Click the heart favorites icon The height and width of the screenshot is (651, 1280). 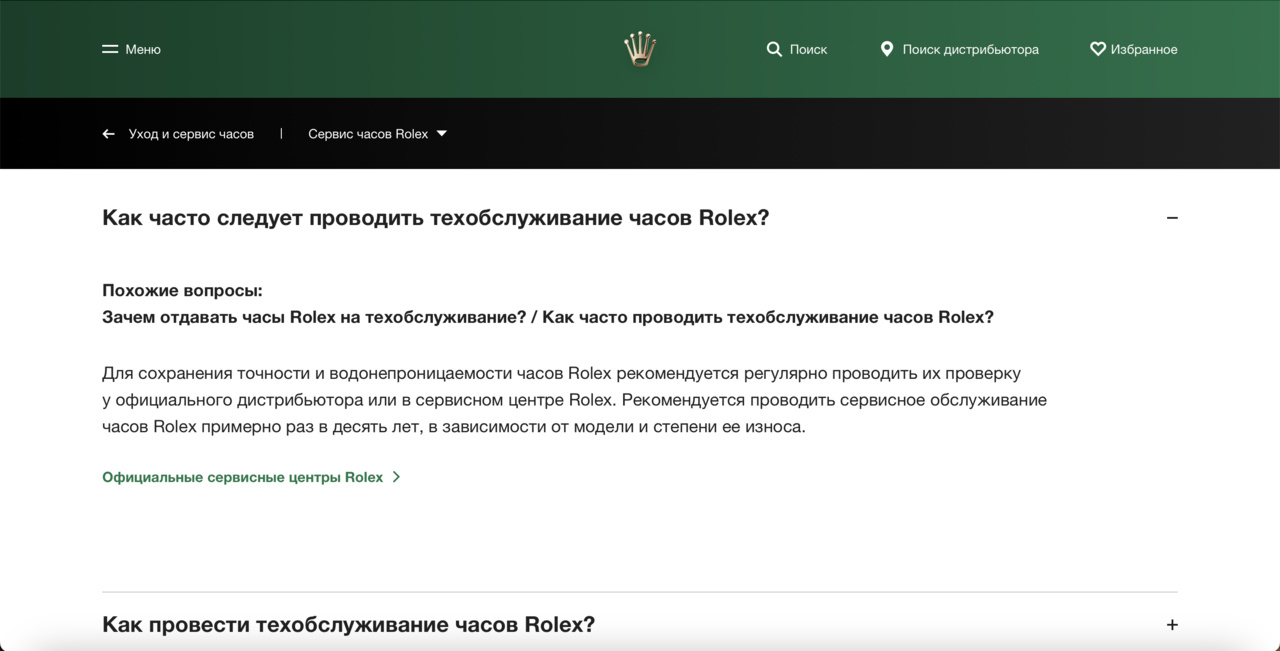1097,49
